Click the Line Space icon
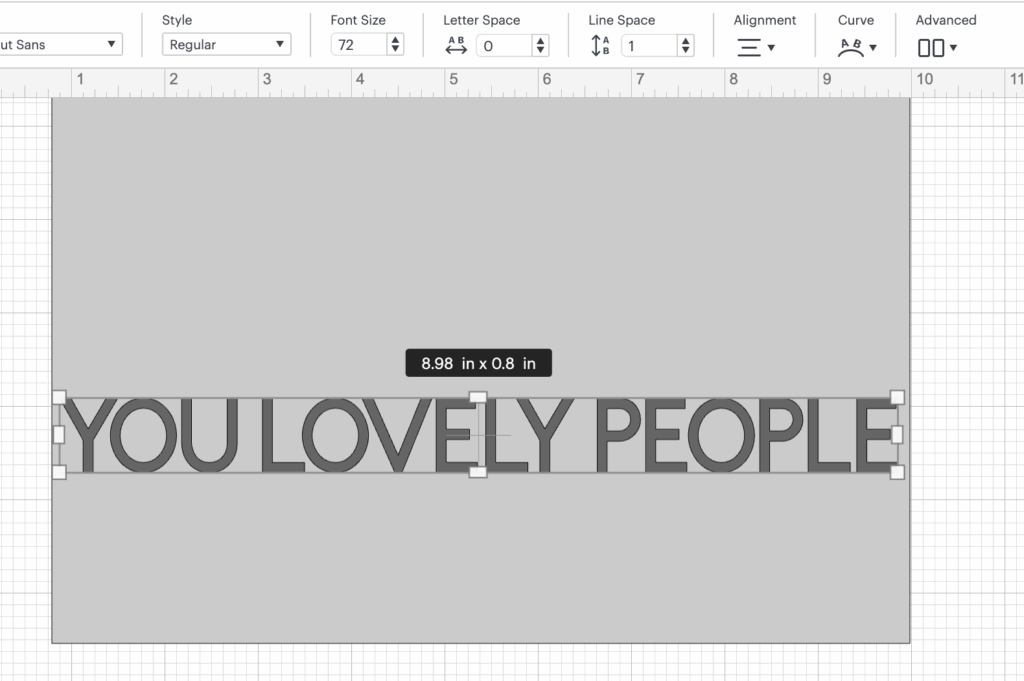The image size is (1024, 681). pos(600,45)
